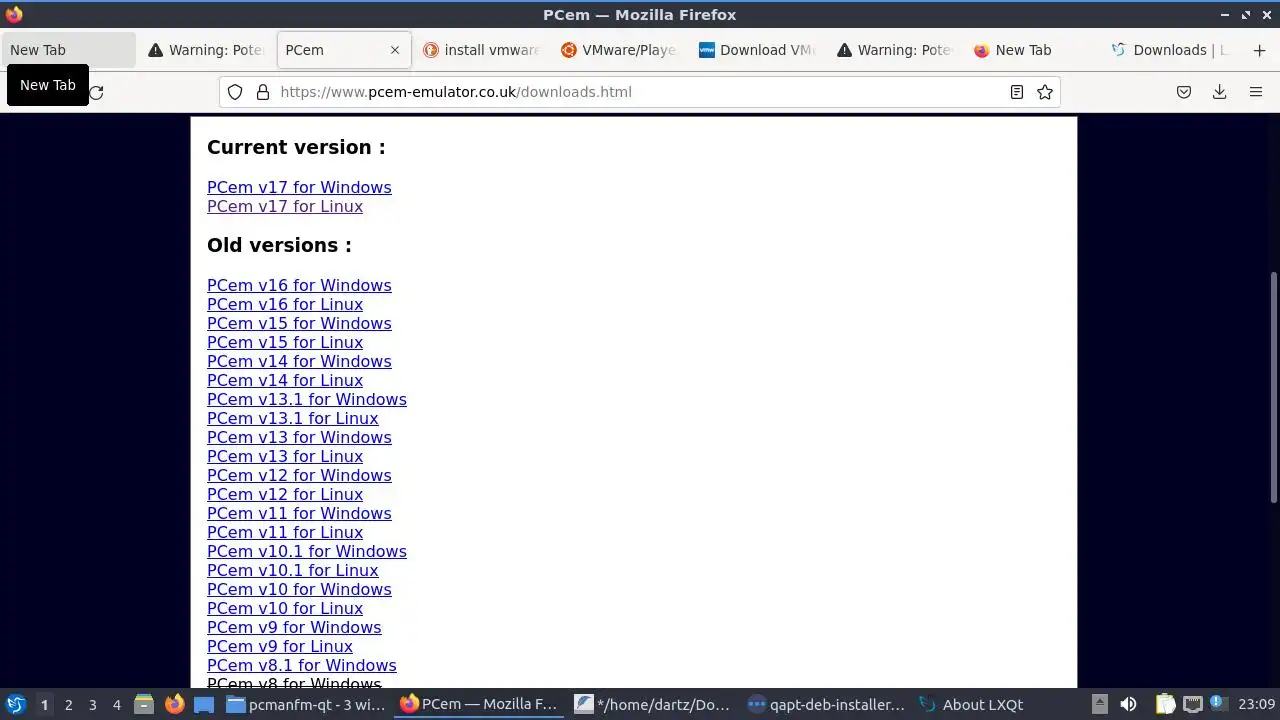Open PCem v16 for Windows link

point(299,286)
